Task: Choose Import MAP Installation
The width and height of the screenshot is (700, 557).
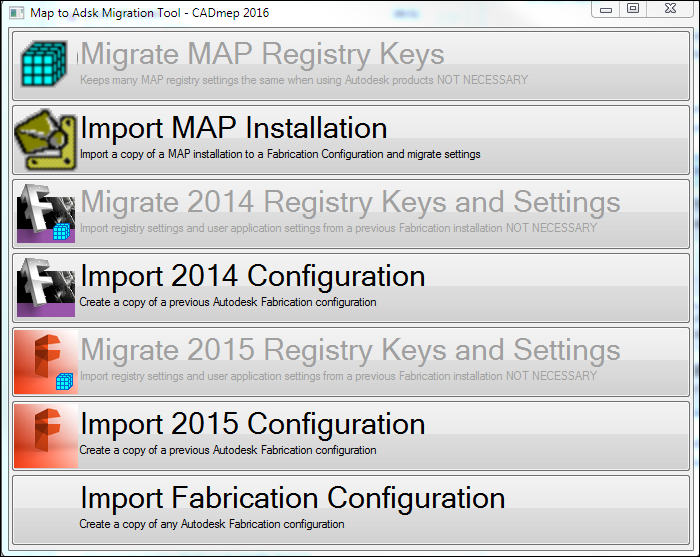Action: [234, 128]
